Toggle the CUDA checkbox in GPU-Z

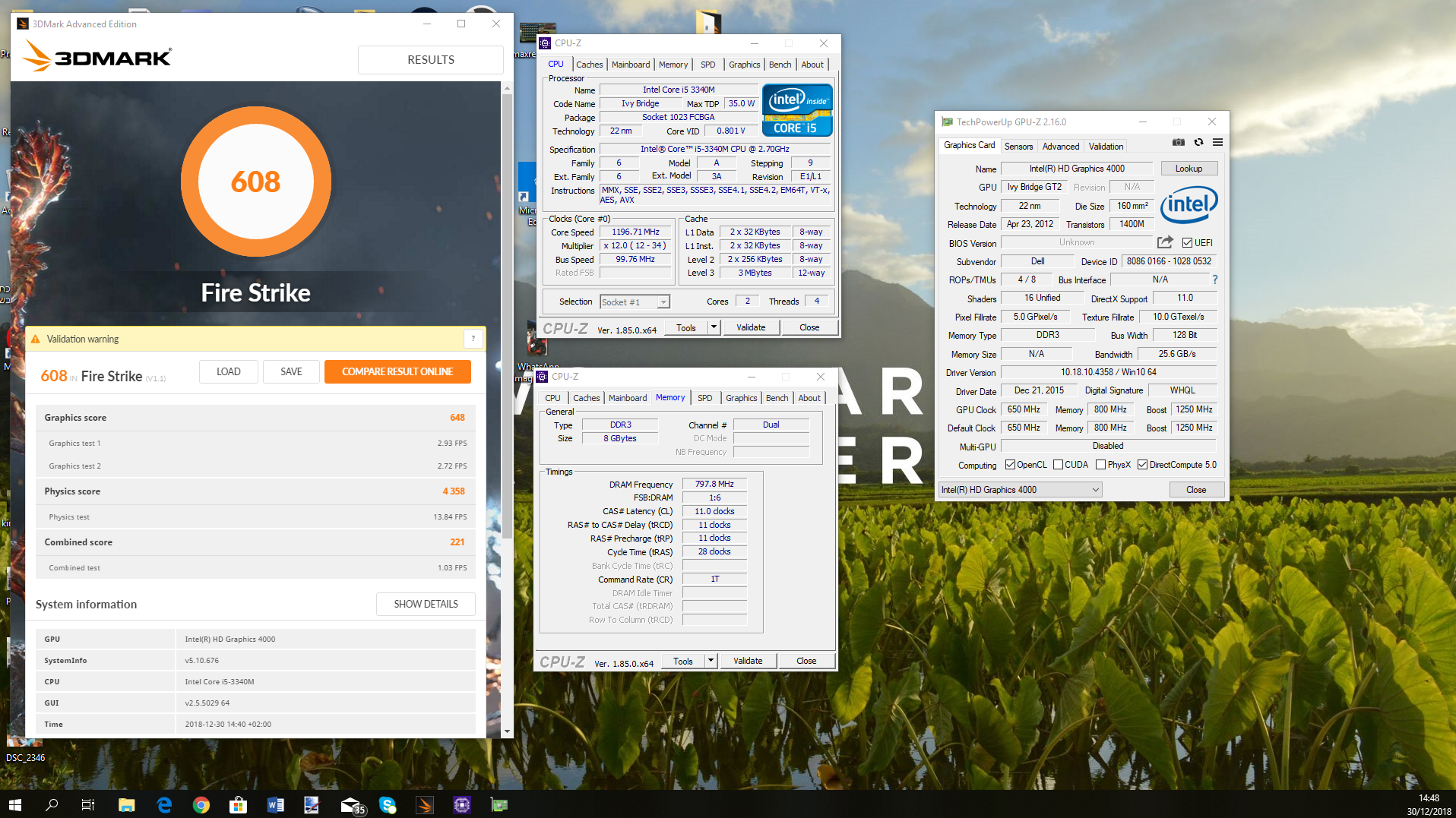(1058, 465)
